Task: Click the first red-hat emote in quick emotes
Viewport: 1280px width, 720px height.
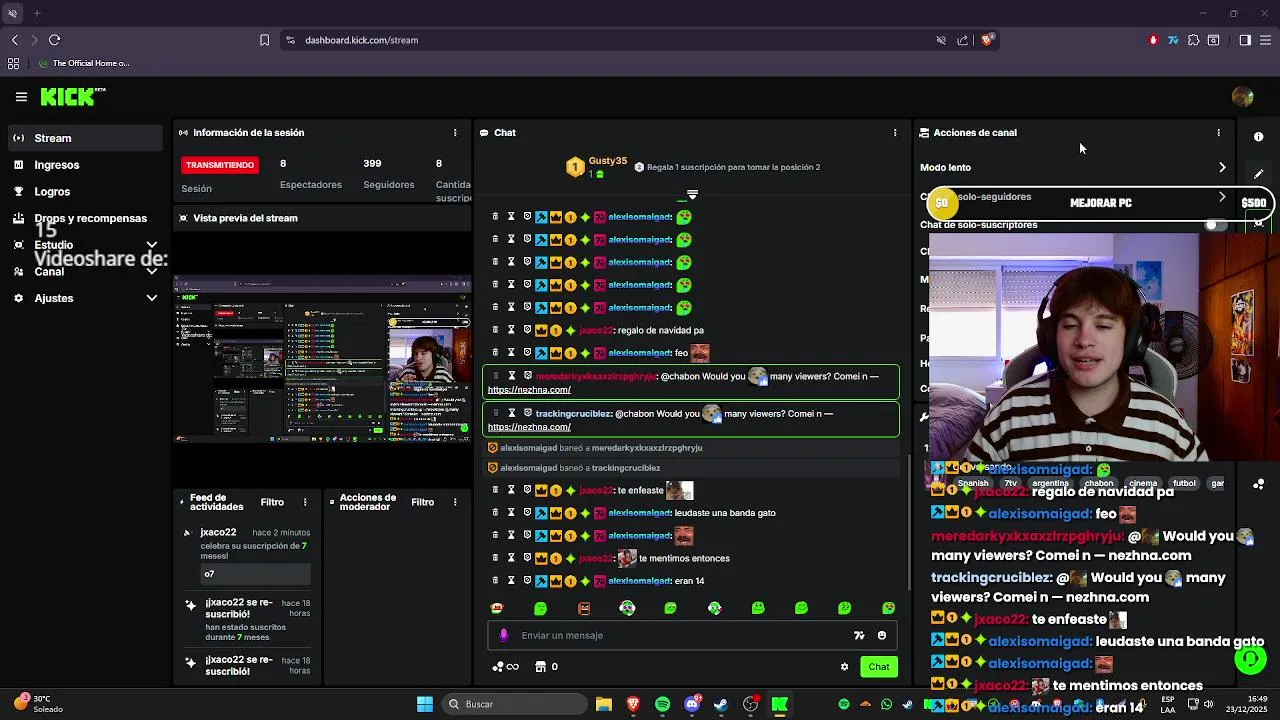Action: [497, 608]
